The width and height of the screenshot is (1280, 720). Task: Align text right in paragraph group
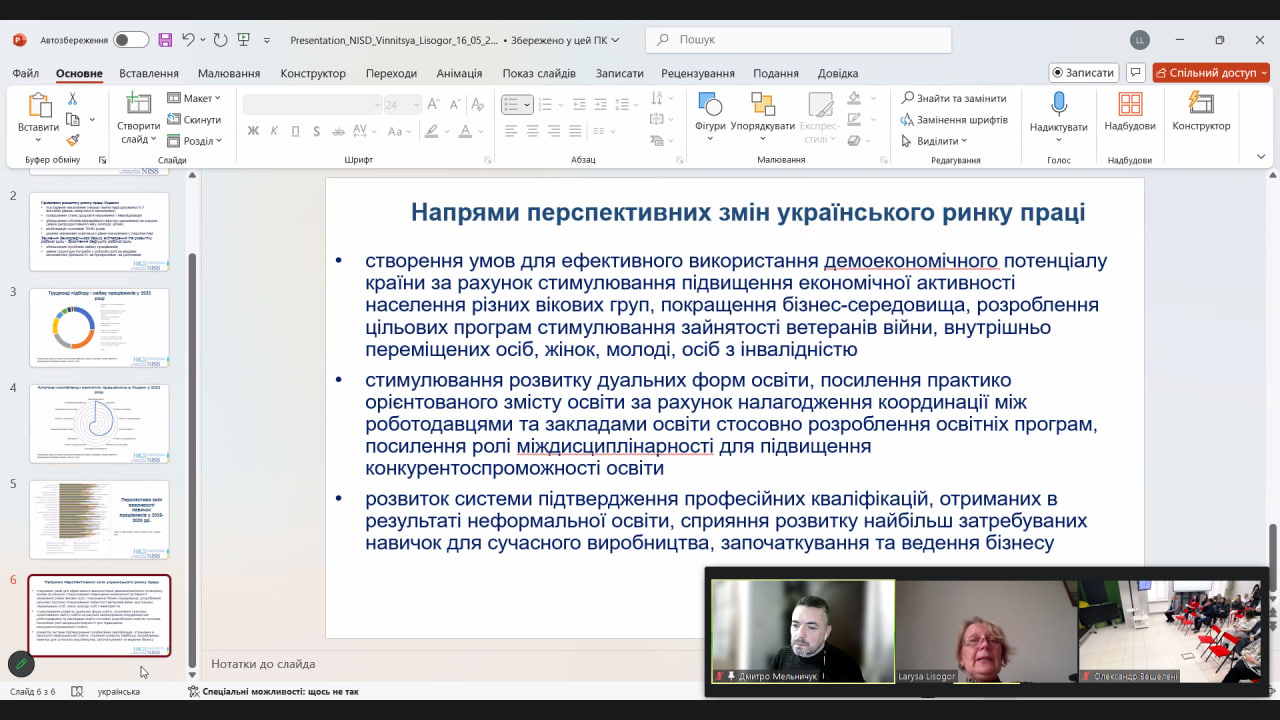554,131
